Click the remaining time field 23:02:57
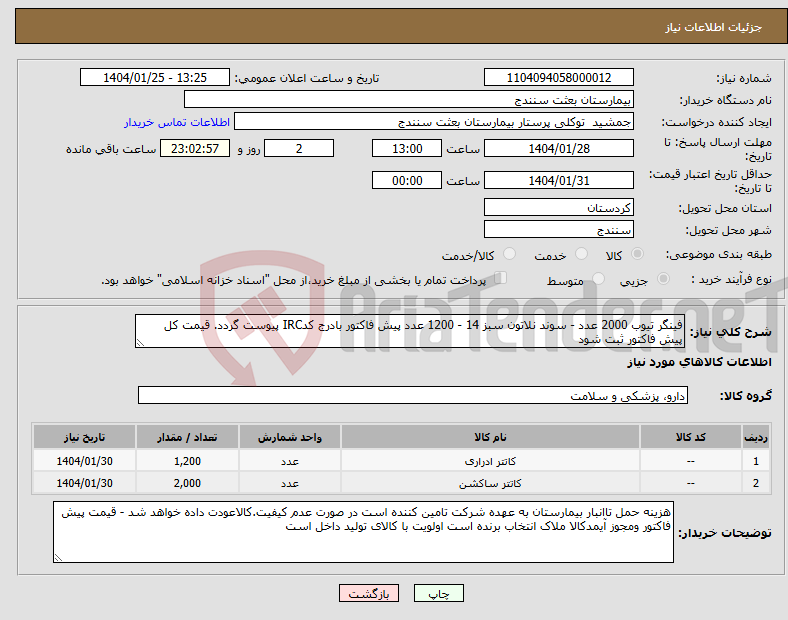Screen dimensions: 788x620 [x=195, y=149]
